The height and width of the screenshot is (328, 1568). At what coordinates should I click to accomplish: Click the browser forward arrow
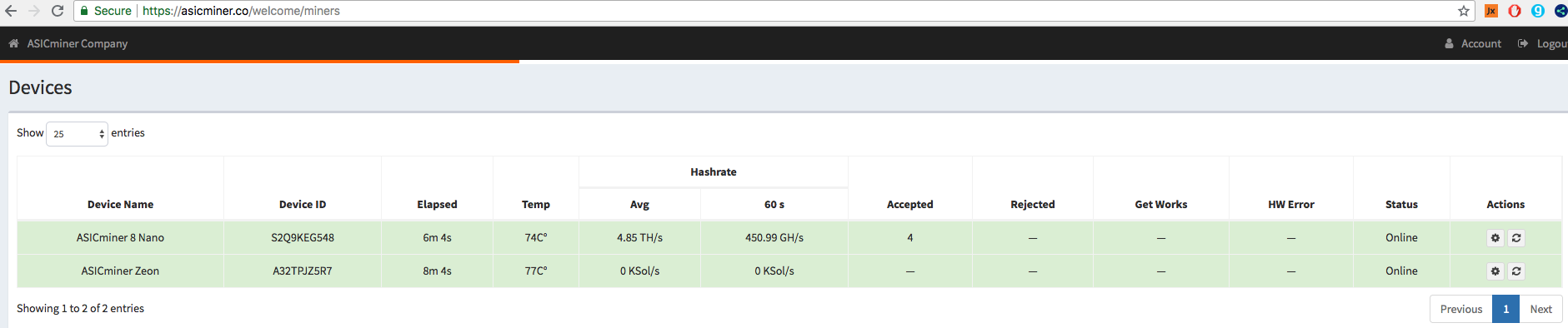coord(34,11)
